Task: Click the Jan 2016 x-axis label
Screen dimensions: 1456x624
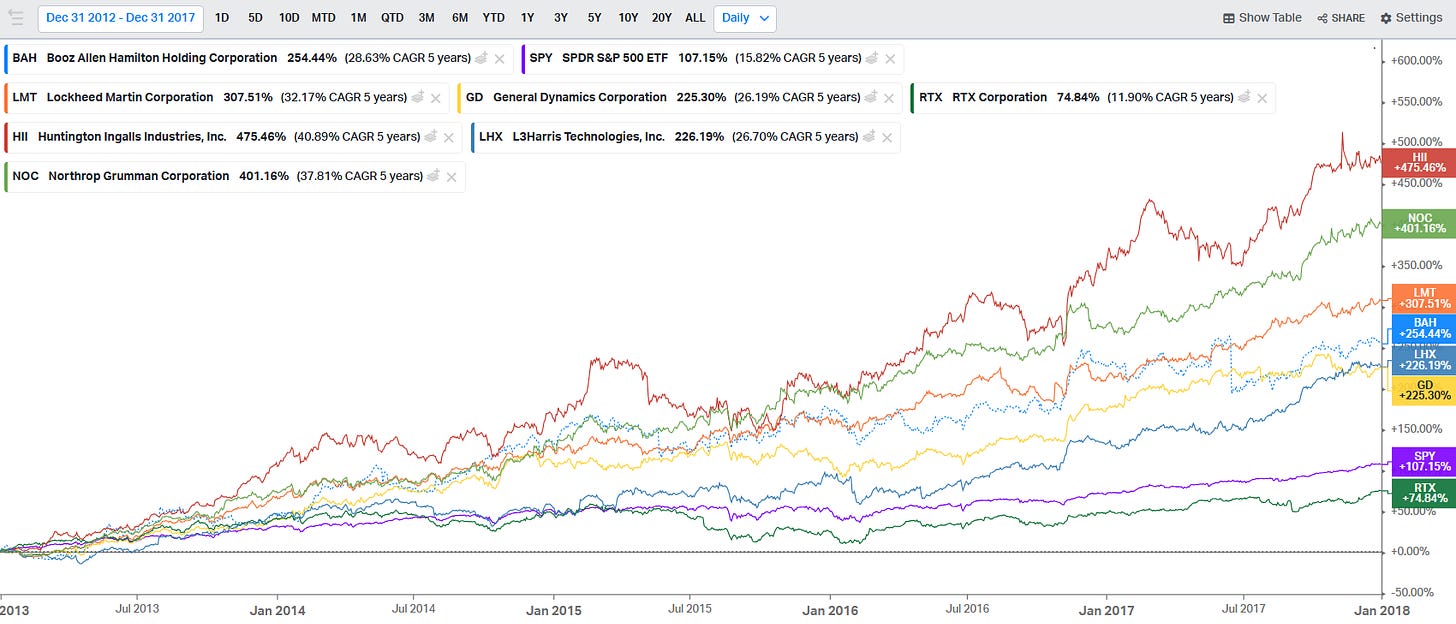Action: pyautogui.click(x=830, y=609)
